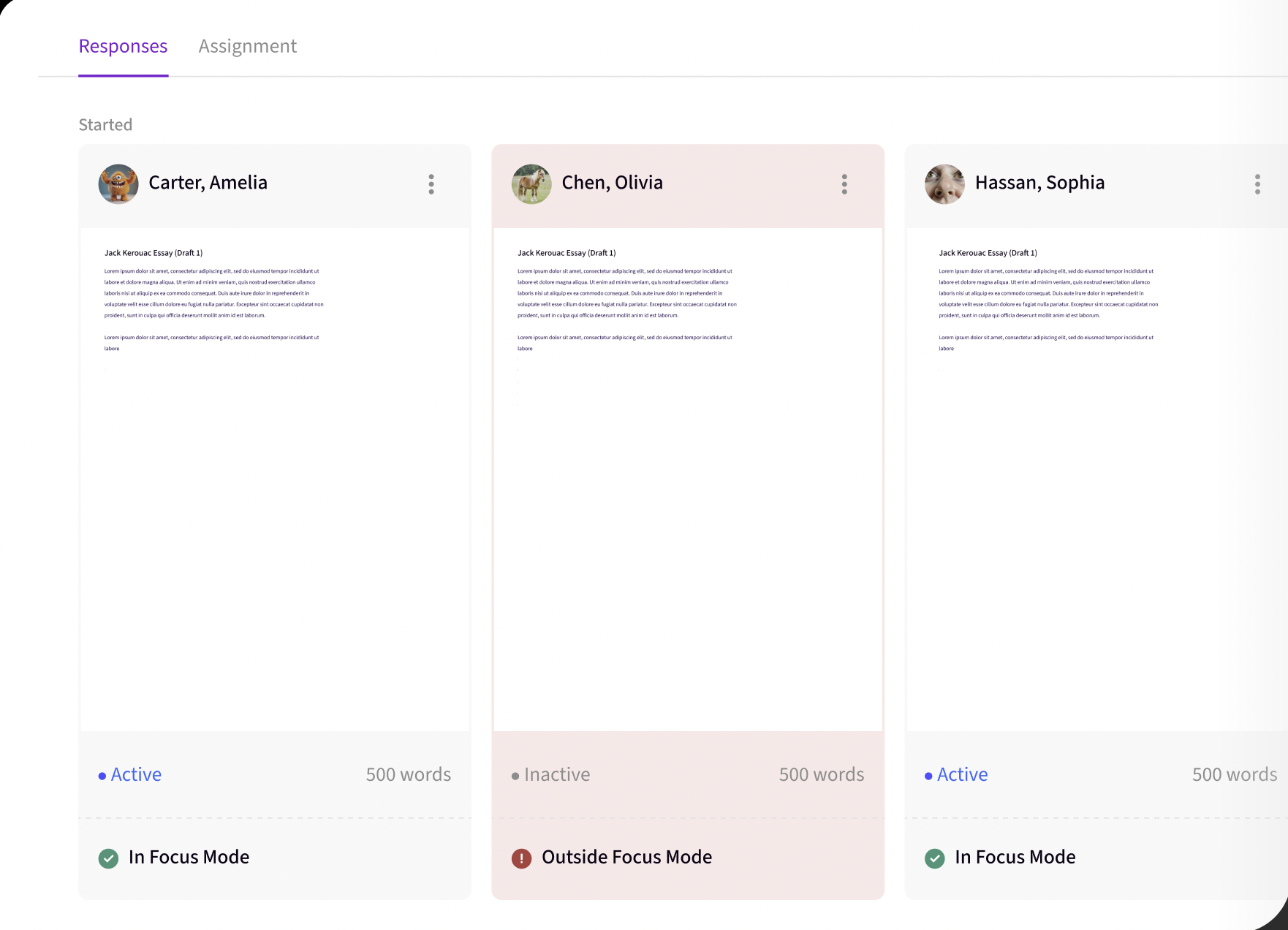Image resolution: width=1288 pixels, height=930 pixels.
Task: Click Olivia Chen's horse avatar
Action: pos(531,184)
